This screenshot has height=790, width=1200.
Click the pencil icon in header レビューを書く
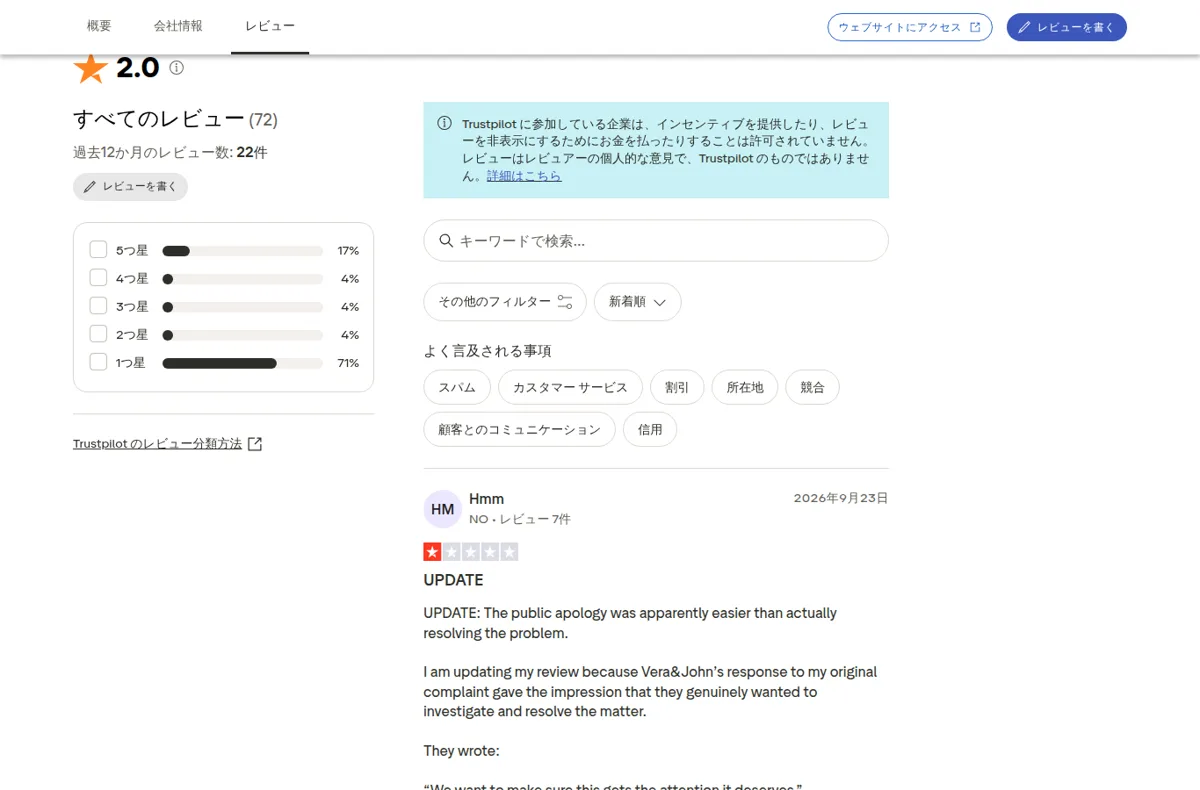coord(1024,27)
